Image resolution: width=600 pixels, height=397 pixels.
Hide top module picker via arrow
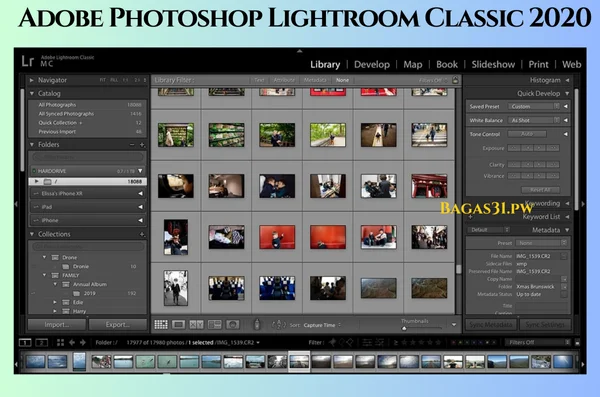coord(300,51)
